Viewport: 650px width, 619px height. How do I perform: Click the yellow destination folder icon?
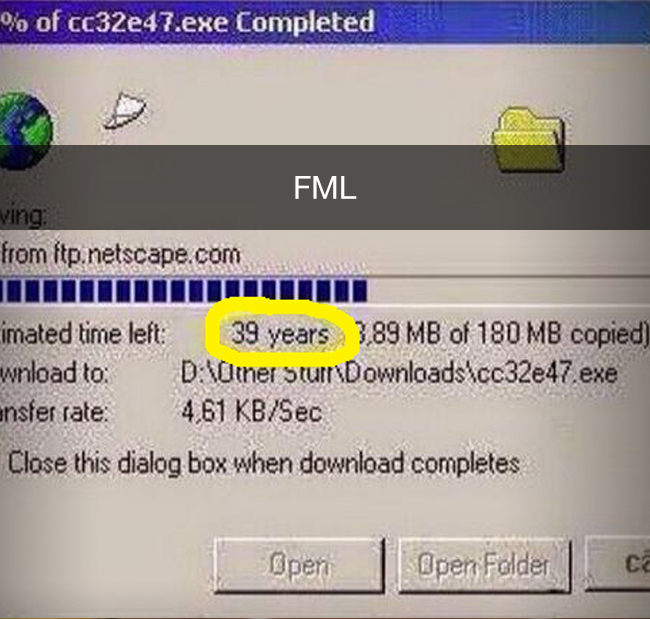click(529, 139)
